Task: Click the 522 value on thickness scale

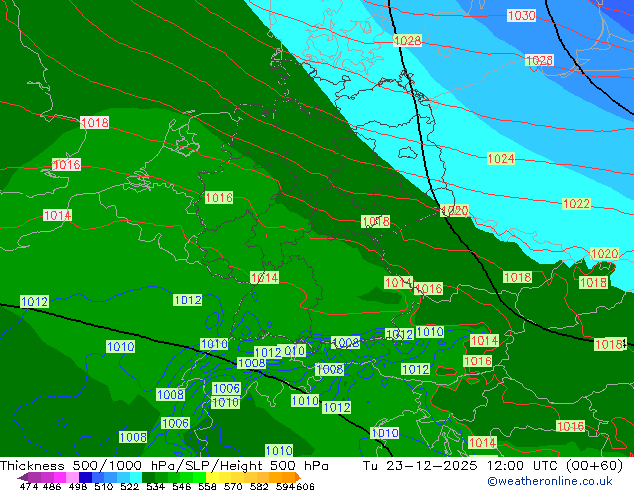Action: click(x=129, y=486)
